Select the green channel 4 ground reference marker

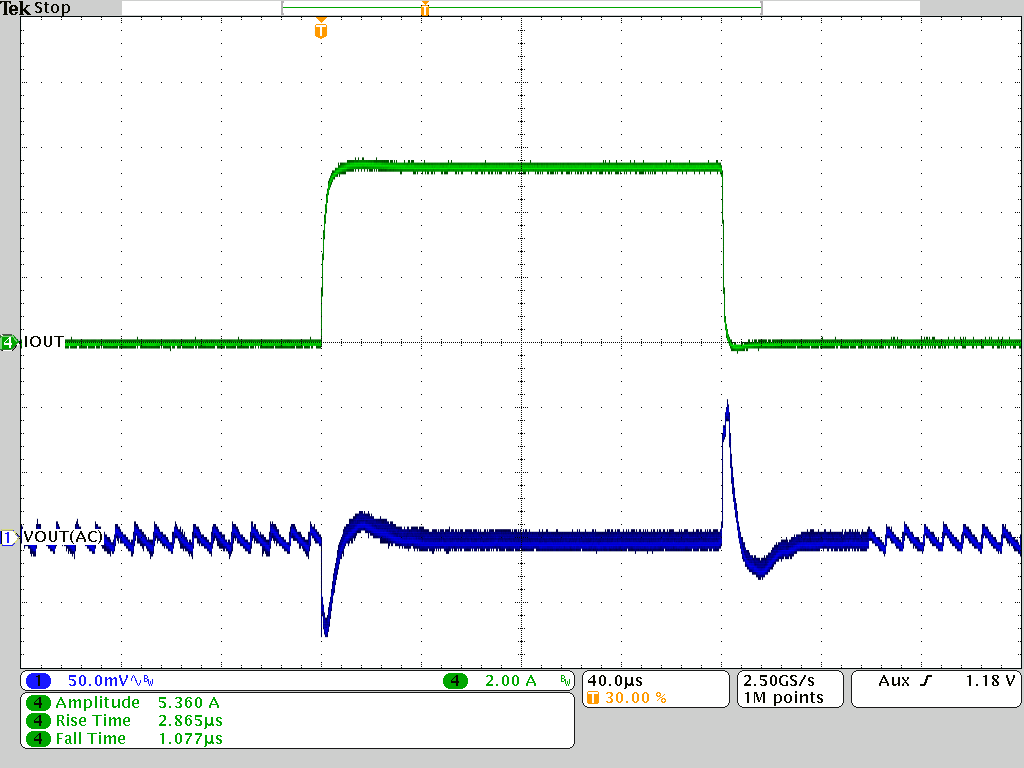click(6, 341)
